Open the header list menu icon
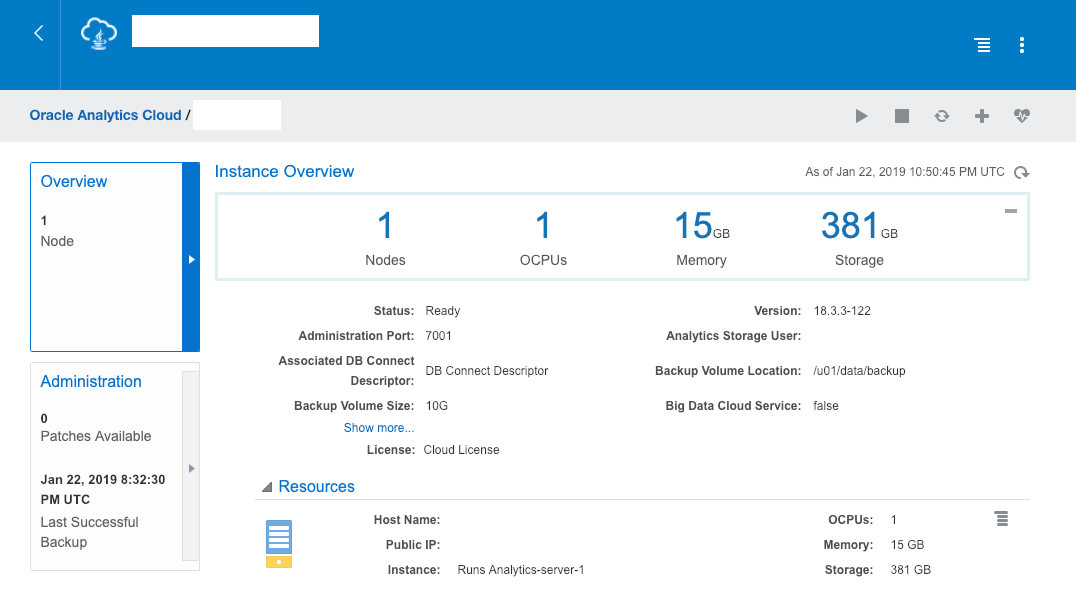 click(x=983, y=45)
